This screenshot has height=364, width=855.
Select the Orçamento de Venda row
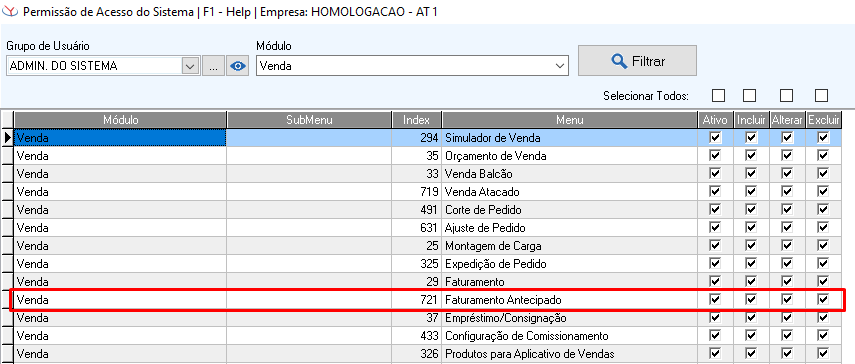[427, 156]
